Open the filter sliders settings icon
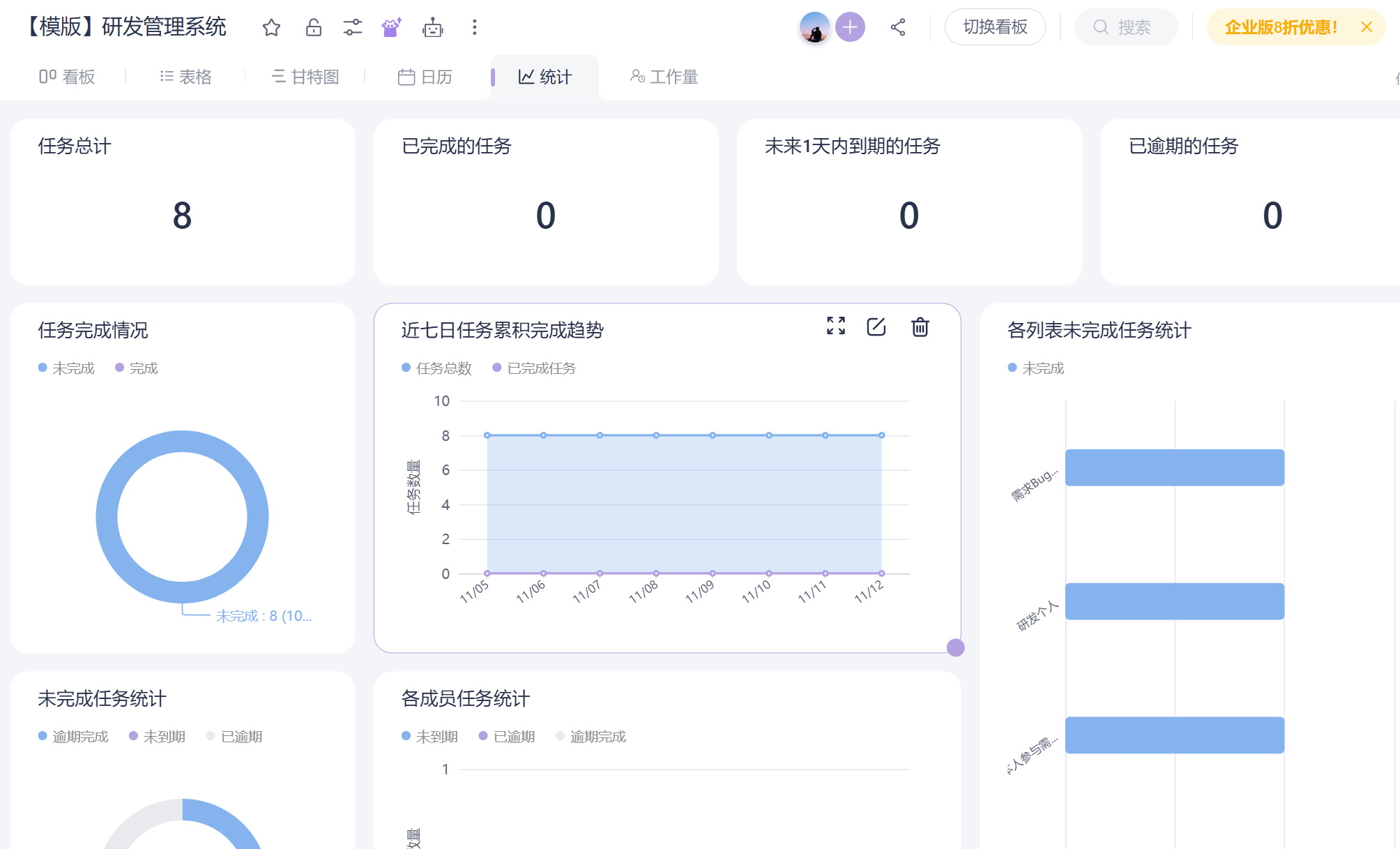The height and width of the screenshot is (849, 1400). 353,27
